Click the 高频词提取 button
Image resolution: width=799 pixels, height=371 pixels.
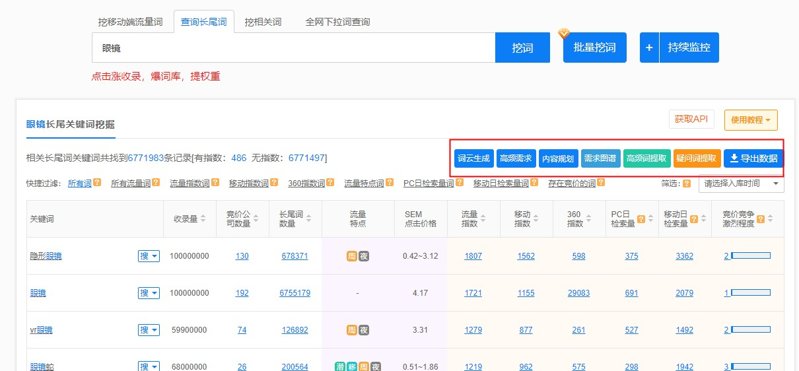pos(647,158)
